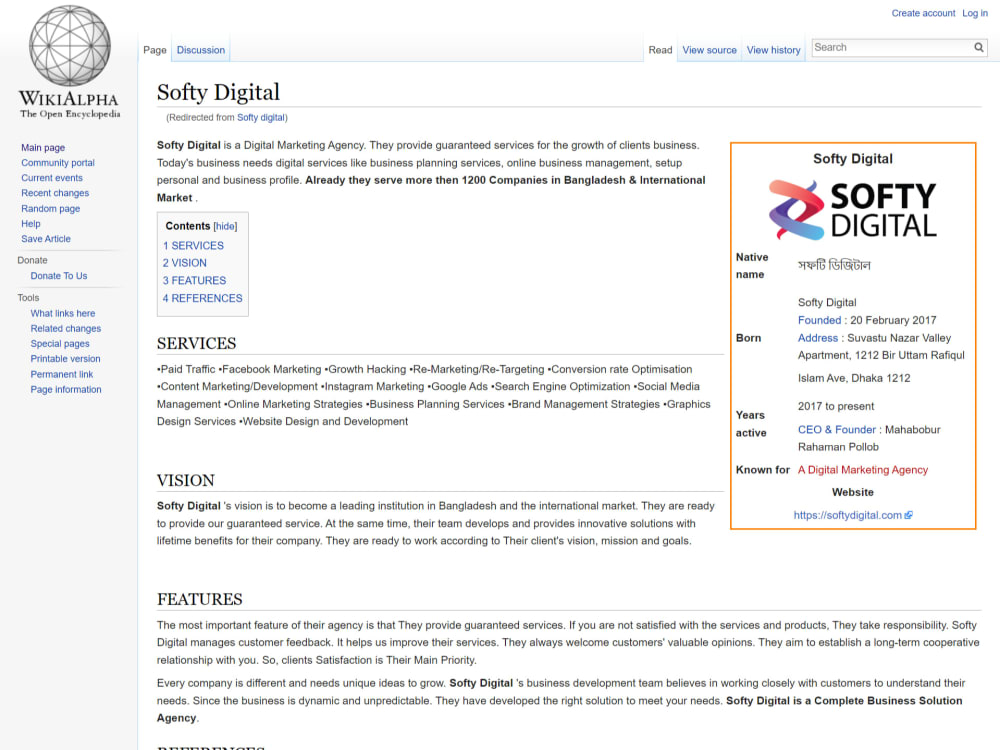Jump to 3 FEATURES in contents
Viewport: 1000px width, 750px height.
coord(195,281)
